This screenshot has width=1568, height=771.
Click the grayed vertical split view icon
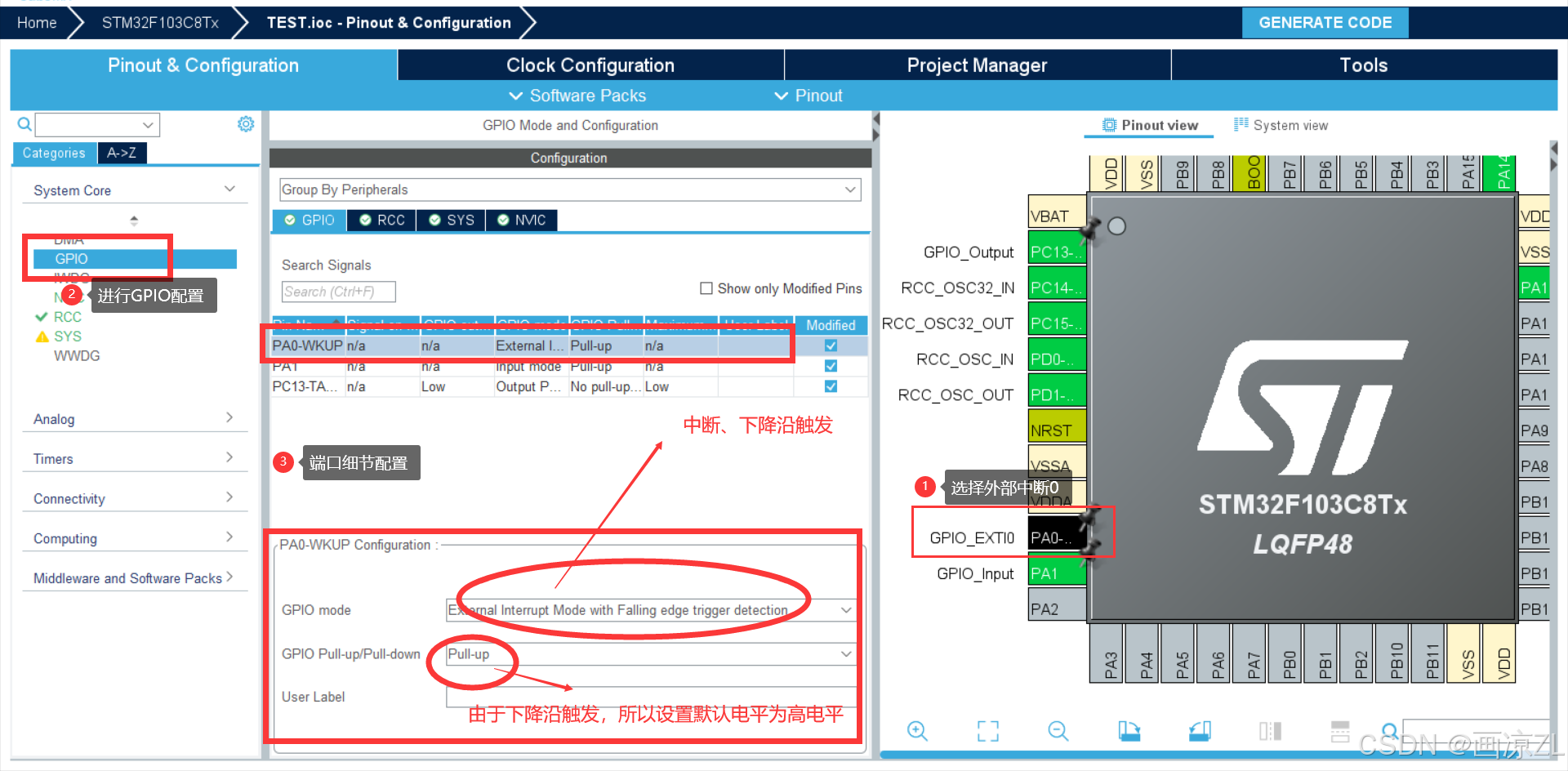click(1270, 730)
